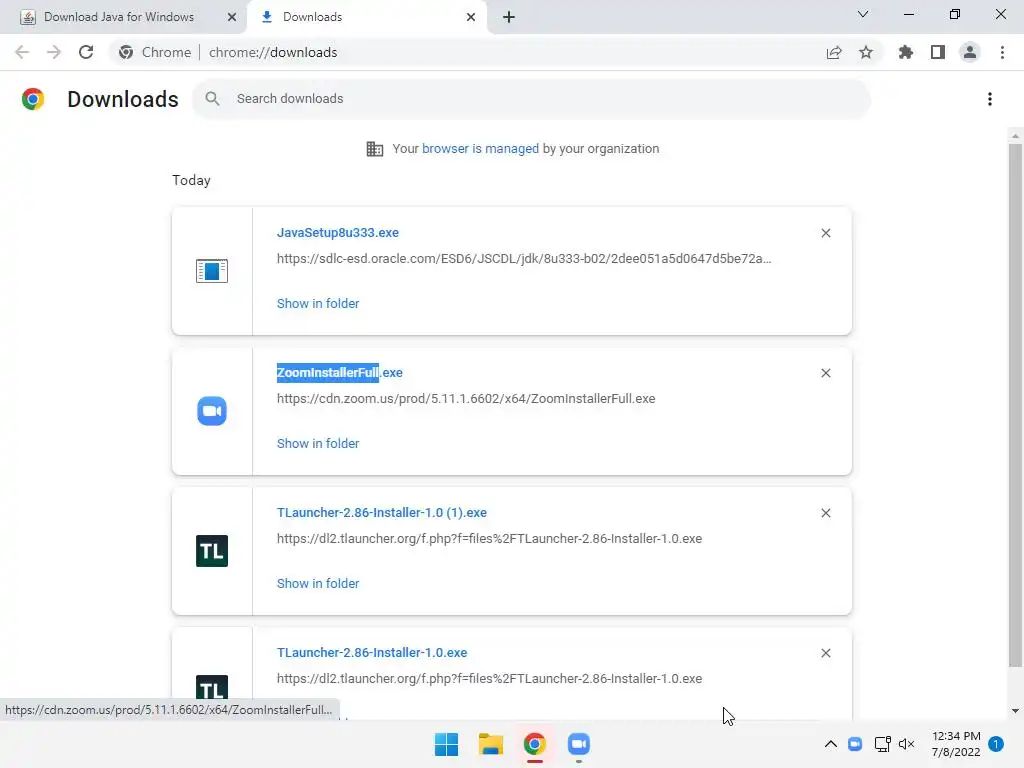The width and height of the screenshot is (1024, 768).
Task: Click the Zoom installer file icon
Action: pos(212,411)
